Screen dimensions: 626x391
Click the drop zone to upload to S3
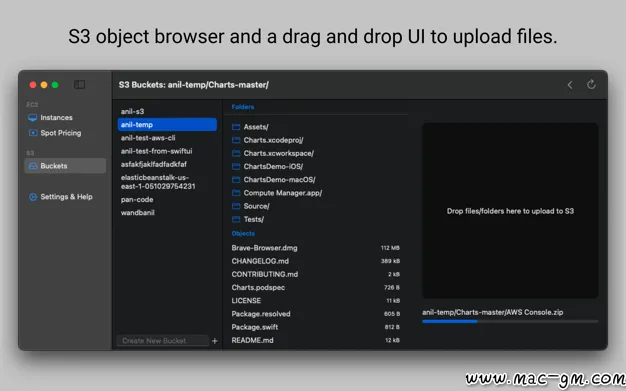(x=510, y=211)
